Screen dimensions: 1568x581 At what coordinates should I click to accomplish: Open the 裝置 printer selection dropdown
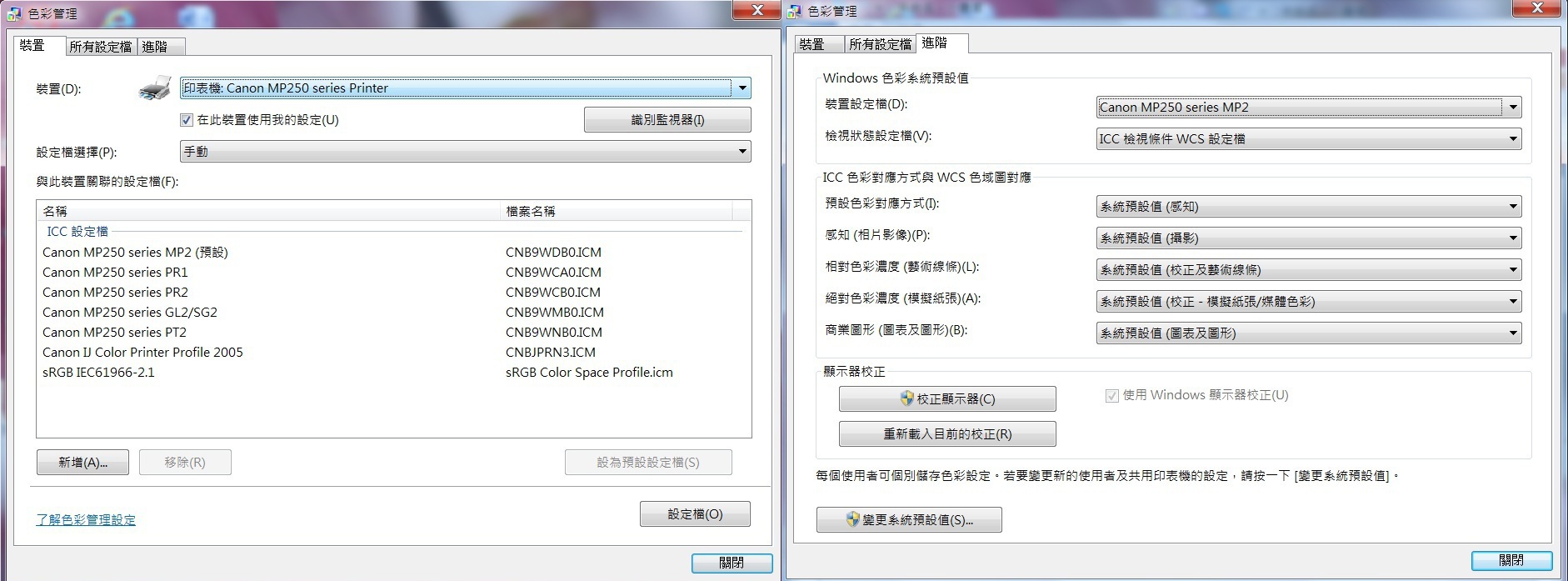pyautogui.click(x=465, y=88)
